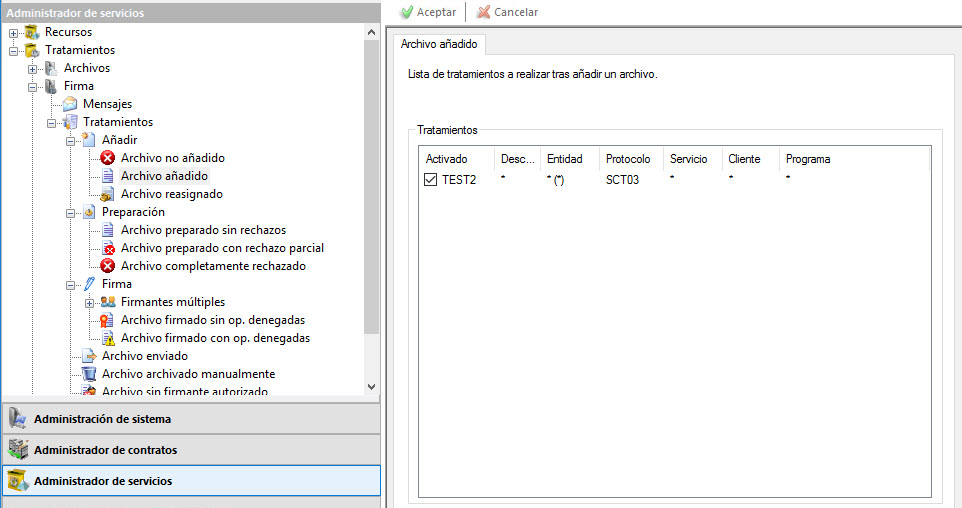This screenshot has height=508, width=962.
Task: Click the Archivo completamente rechazado red icon
Action: click(x=108, y=266)
